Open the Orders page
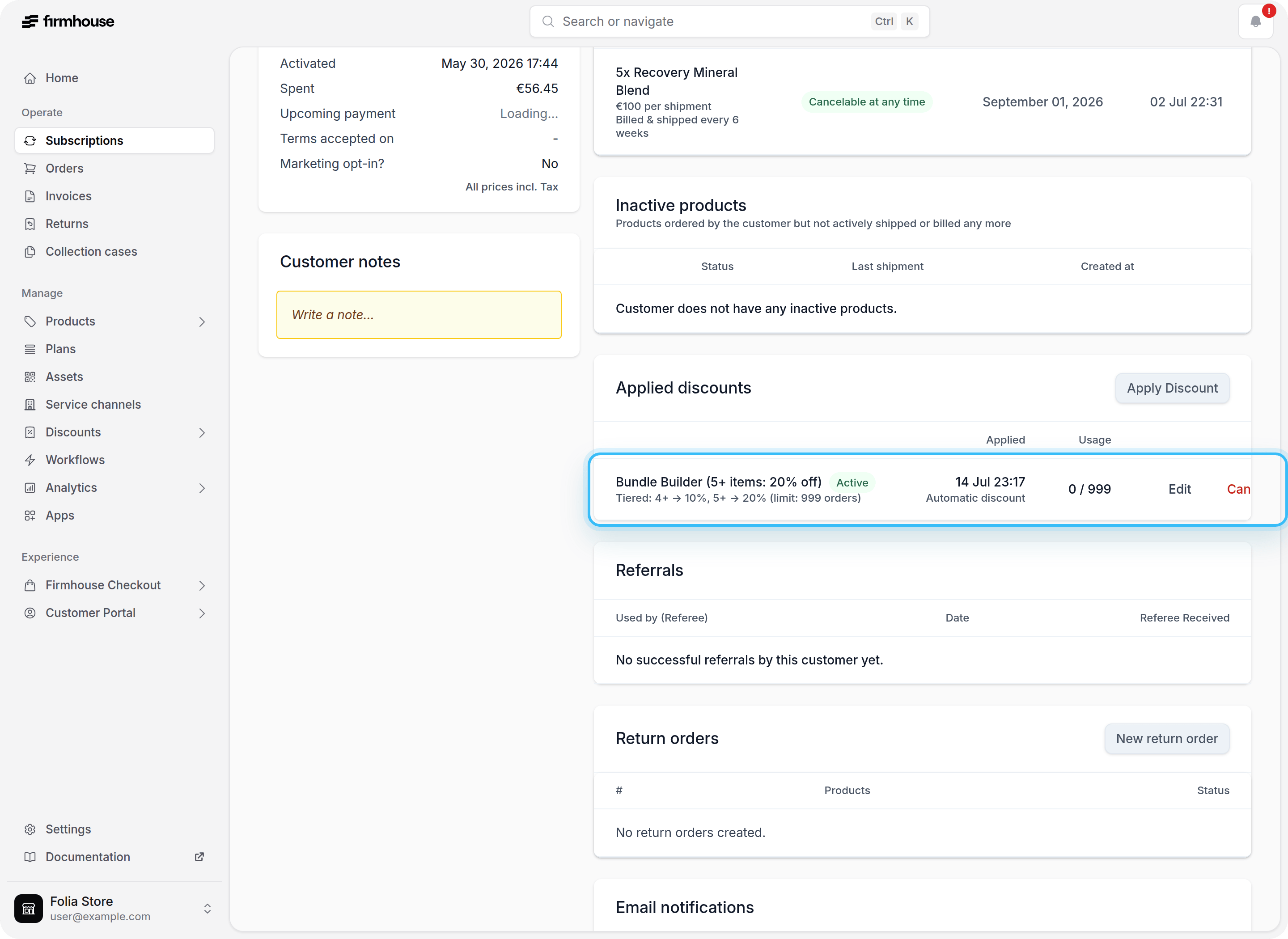The width and height of the screenshot is (1288, 939). 114,168
